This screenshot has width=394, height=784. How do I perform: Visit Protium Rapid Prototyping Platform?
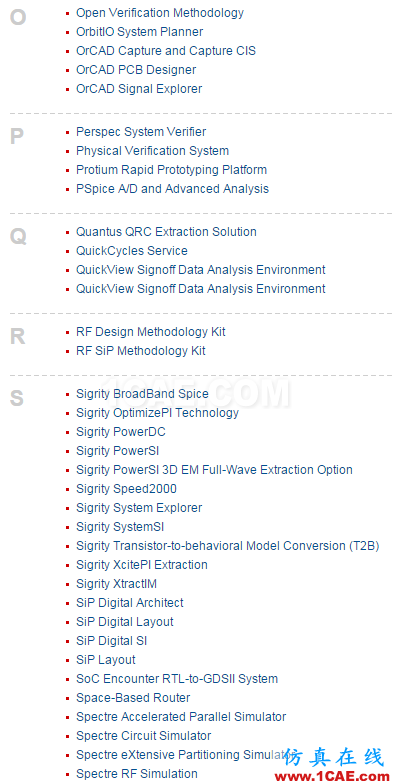point(172,170)
